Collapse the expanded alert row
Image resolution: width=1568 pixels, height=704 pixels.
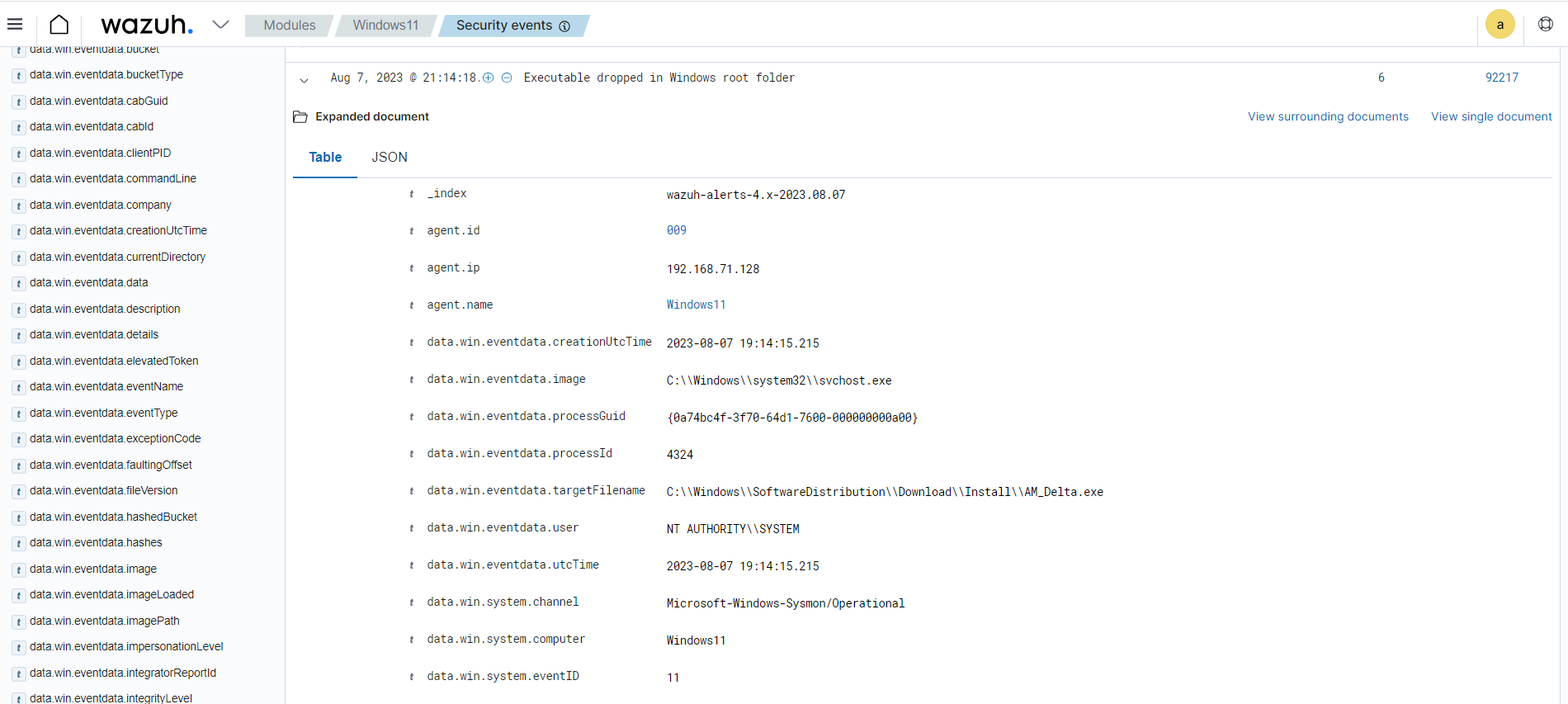[304, 80]
